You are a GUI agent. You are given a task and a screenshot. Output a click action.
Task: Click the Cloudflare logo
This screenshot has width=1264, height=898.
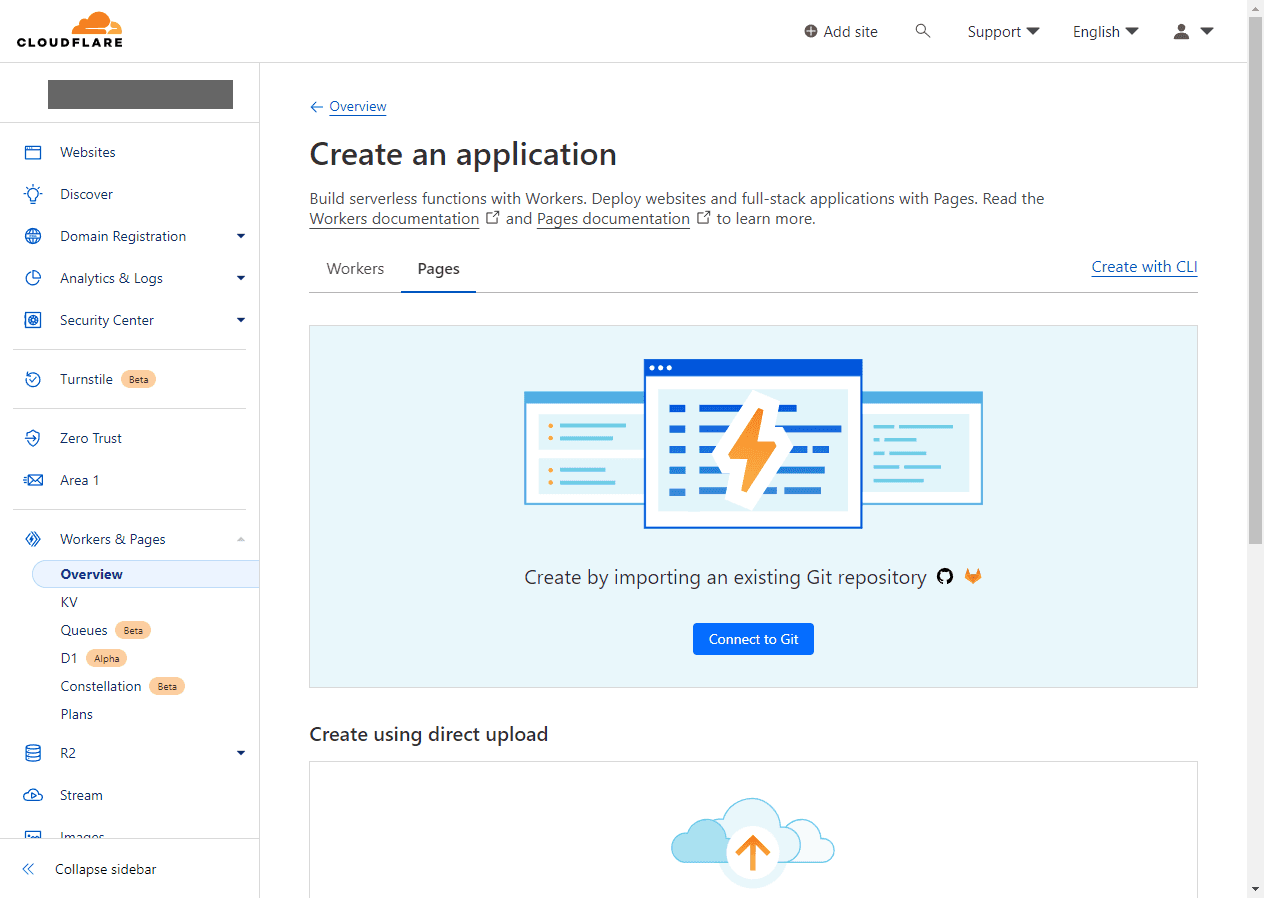tap(70, 31)
